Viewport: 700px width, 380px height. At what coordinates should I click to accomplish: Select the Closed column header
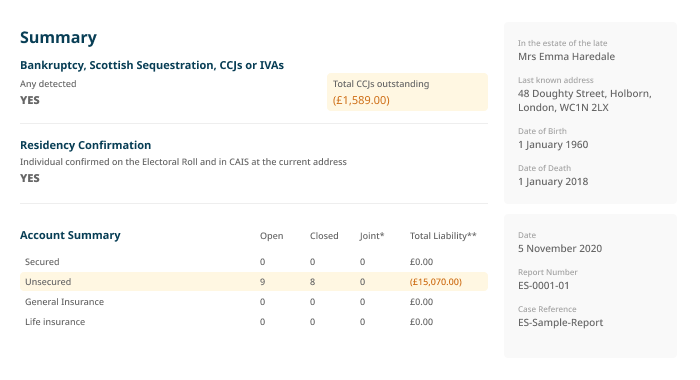pyautogui.click(x=324, y=236)
